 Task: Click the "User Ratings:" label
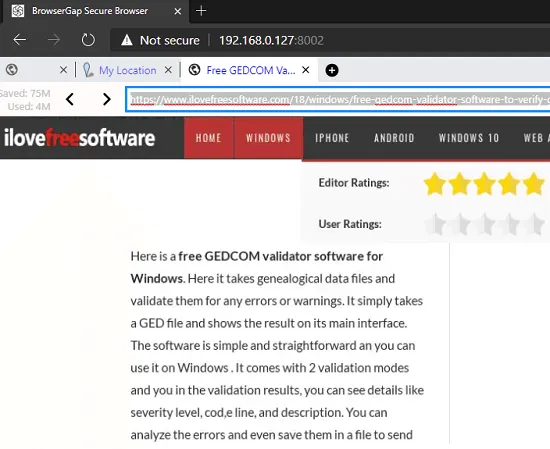click(350, 224)
